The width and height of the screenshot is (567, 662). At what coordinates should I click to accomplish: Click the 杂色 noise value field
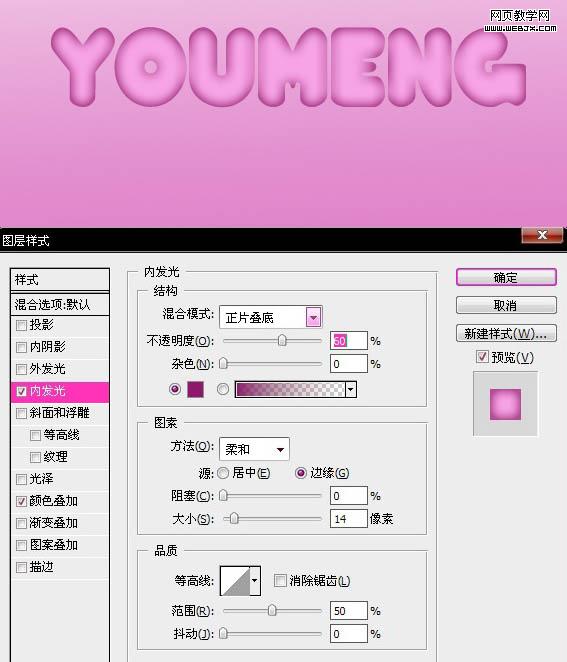click(x=349, y=364)
